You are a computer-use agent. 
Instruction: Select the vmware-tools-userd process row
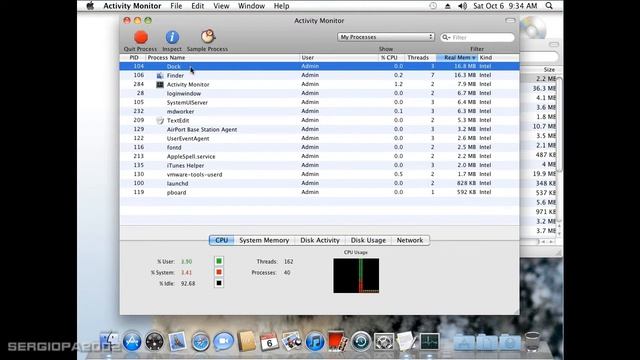coord(319,174)
